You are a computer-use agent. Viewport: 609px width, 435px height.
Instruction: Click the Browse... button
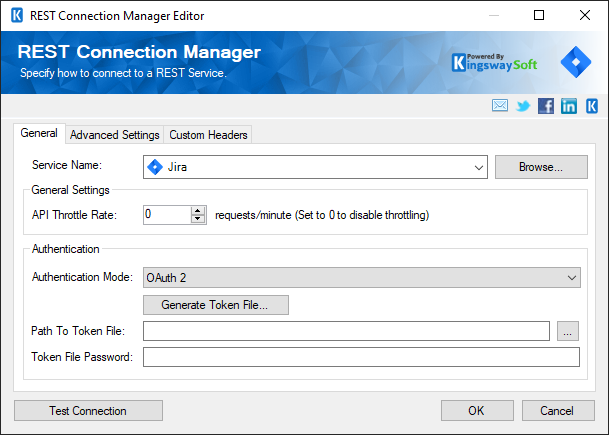click(x=541, y=167)
